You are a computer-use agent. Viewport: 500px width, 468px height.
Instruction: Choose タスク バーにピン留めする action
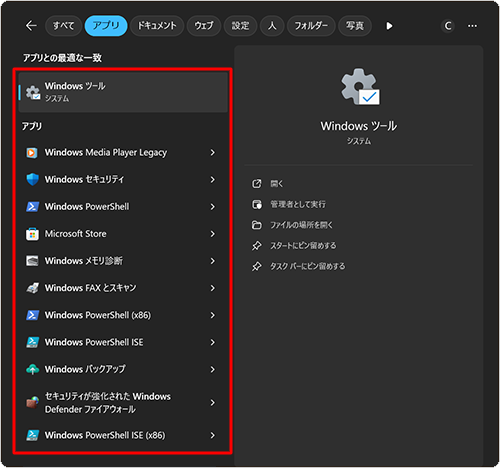point(307,266)
